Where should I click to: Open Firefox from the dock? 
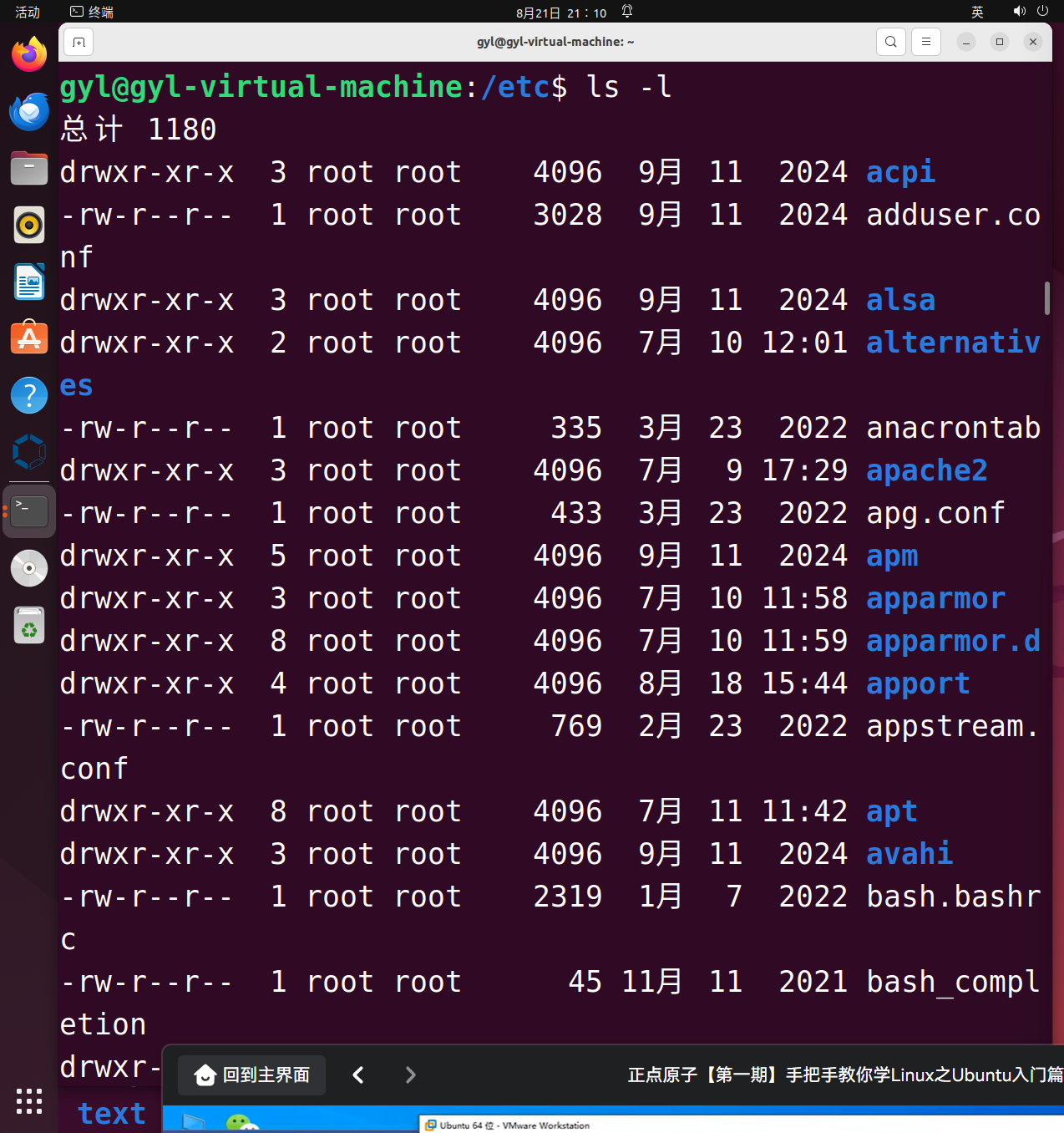click(29, 54)
